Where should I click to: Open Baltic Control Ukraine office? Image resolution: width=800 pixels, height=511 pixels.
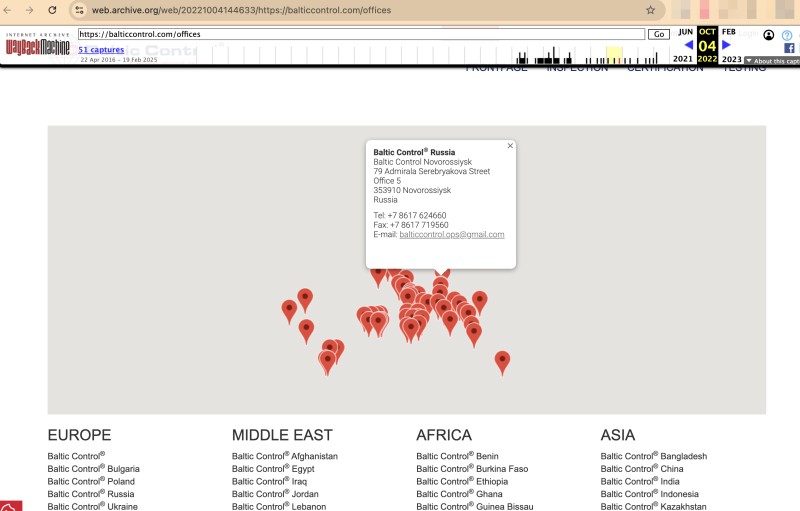coord(92,506)
